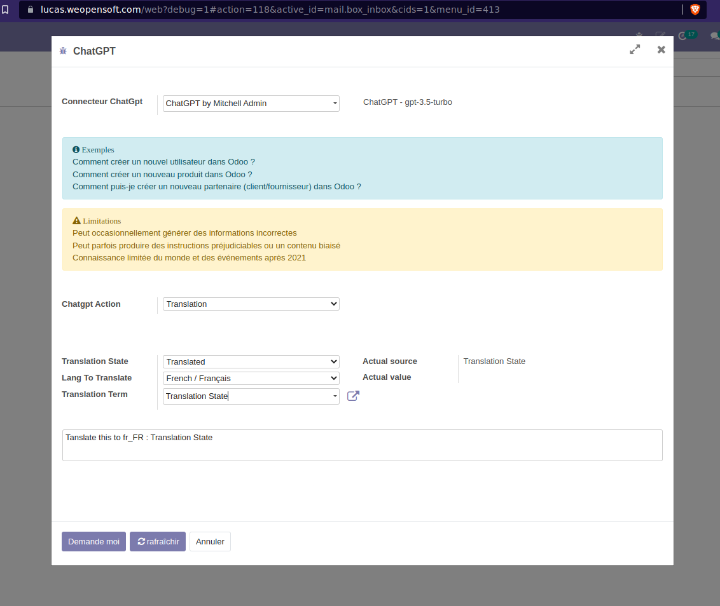Click 'ChatGPT - gpt-3.5-turbo' text
Viewport: 720px width, 606px height.
tap(408, 102)
